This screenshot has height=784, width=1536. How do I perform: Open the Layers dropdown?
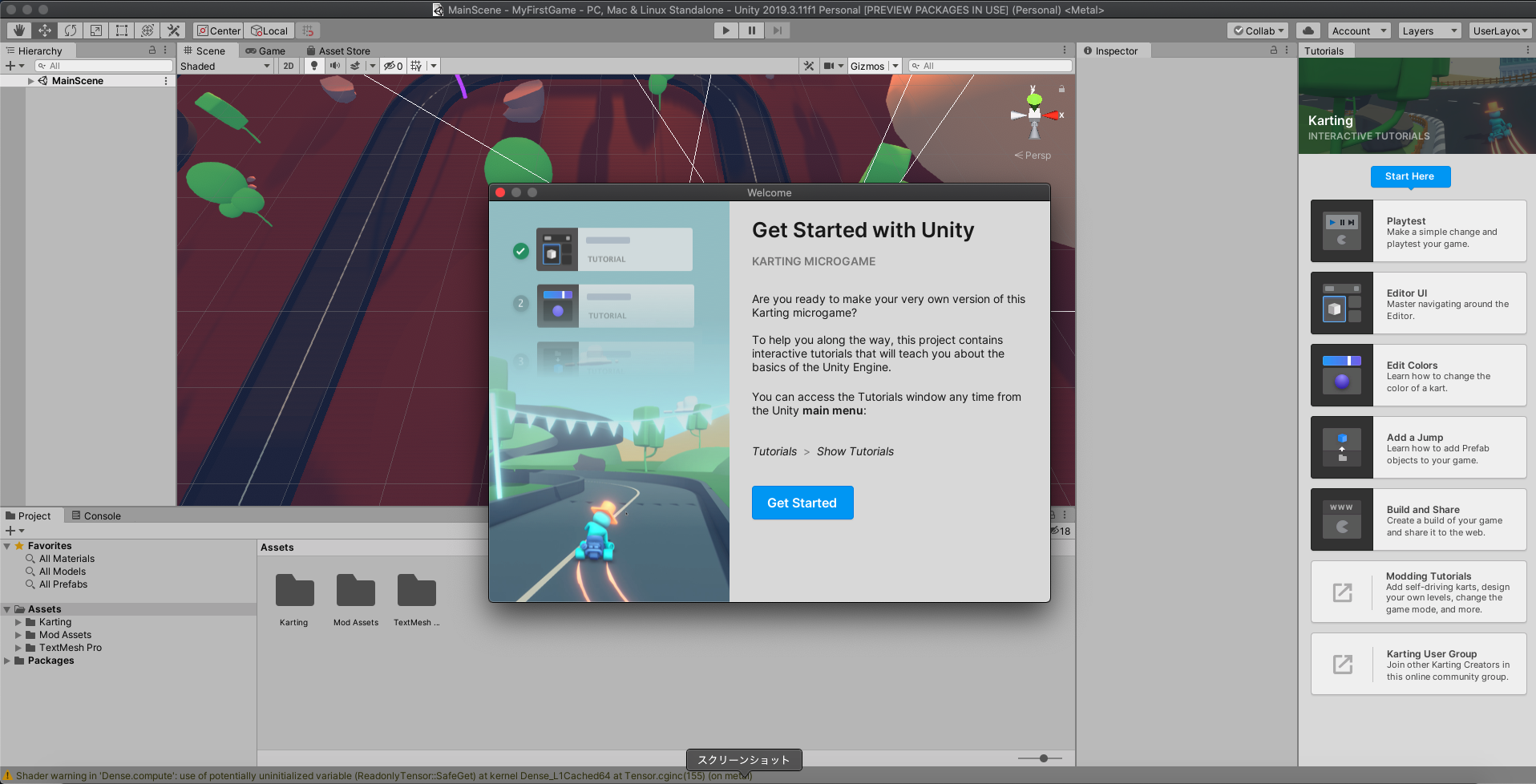[1430, 30]
